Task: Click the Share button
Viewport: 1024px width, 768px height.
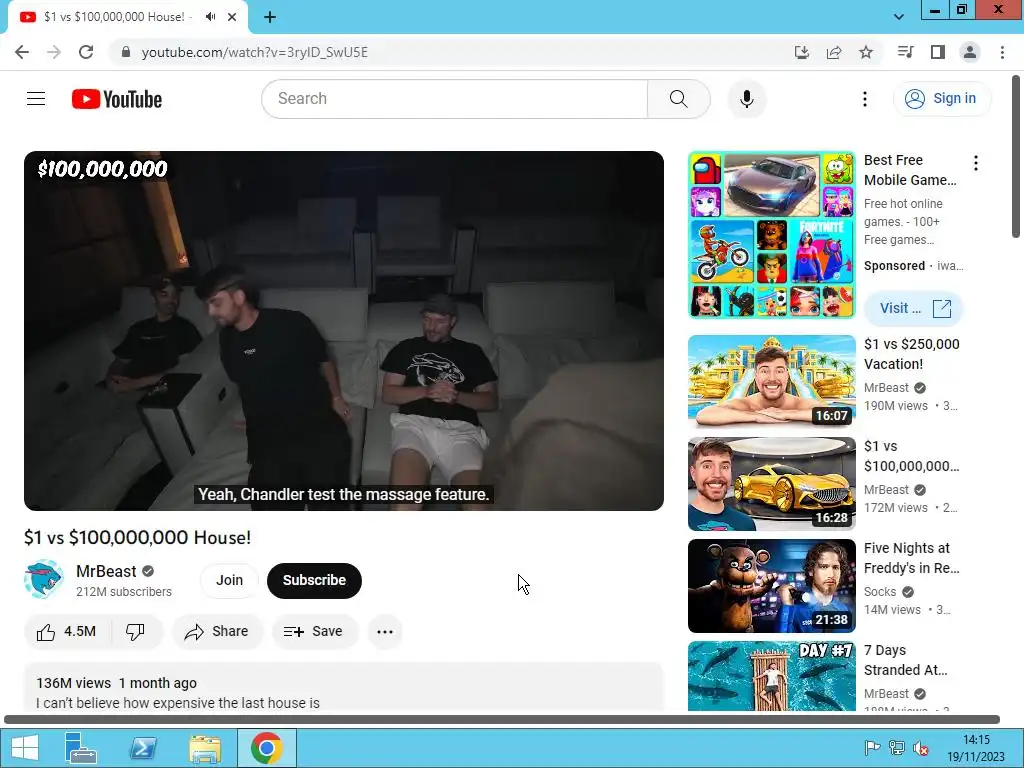Action: tap(217, 632)
